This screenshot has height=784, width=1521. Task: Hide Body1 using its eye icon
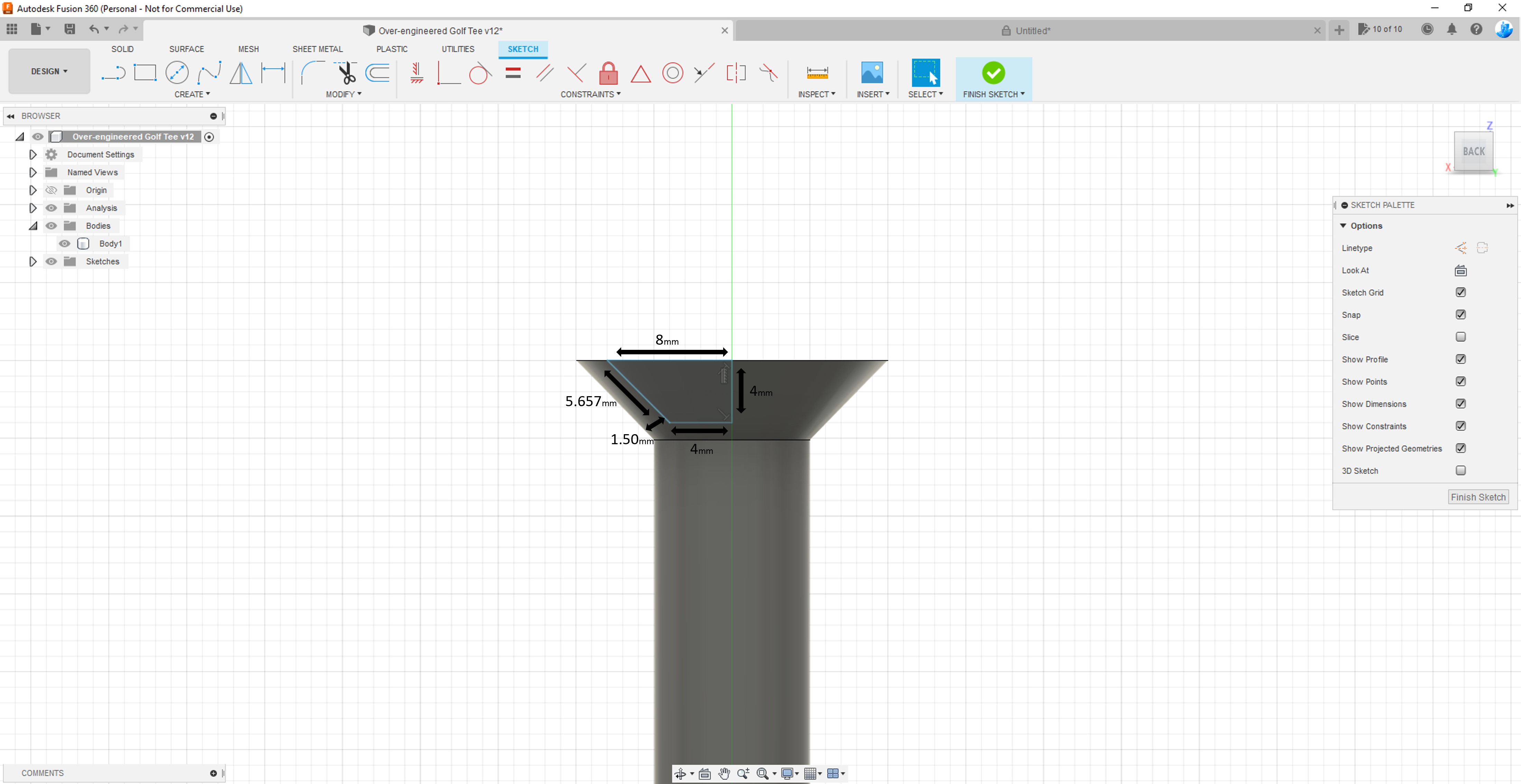[64, 243]
